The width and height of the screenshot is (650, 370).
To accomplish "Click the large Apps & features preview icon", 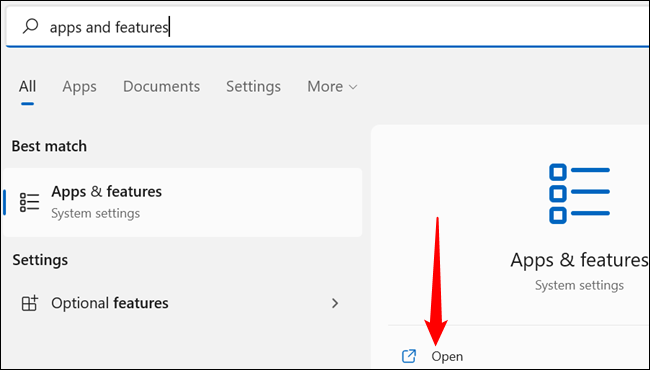I will pos(579,194).
